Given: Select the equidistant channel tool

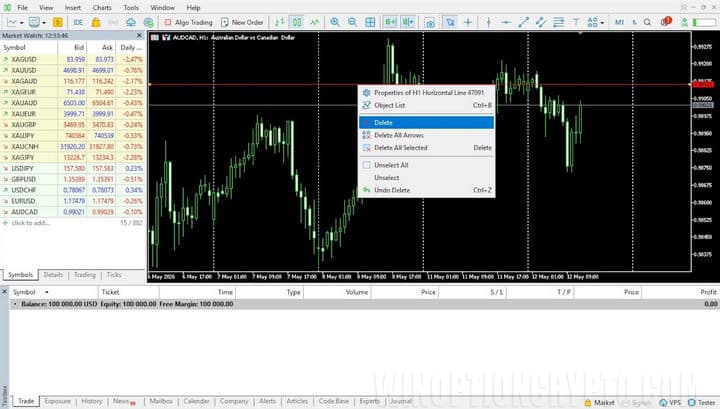Looking at the screenshot, I should [541, 22].
